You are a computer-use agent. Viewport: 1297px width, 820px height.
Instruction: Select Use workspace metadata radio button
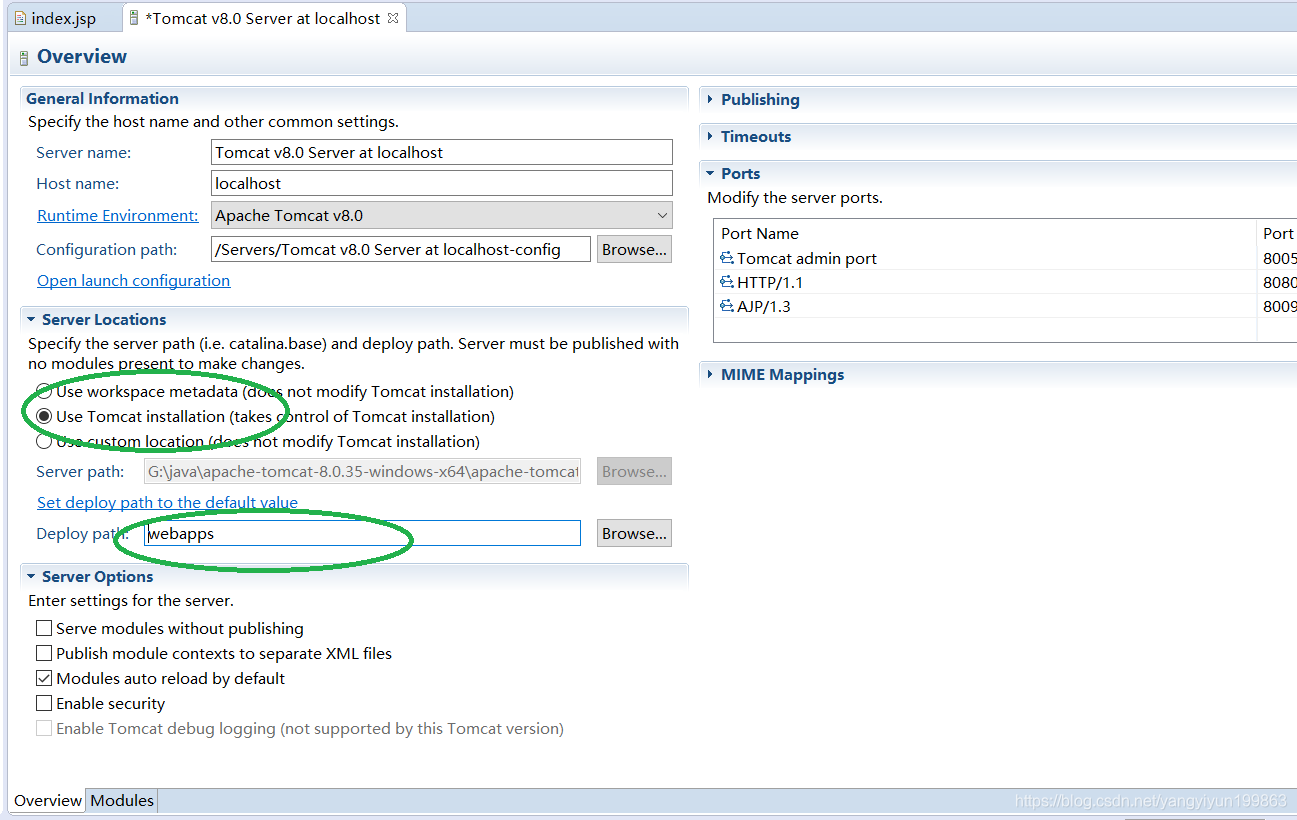44,391
